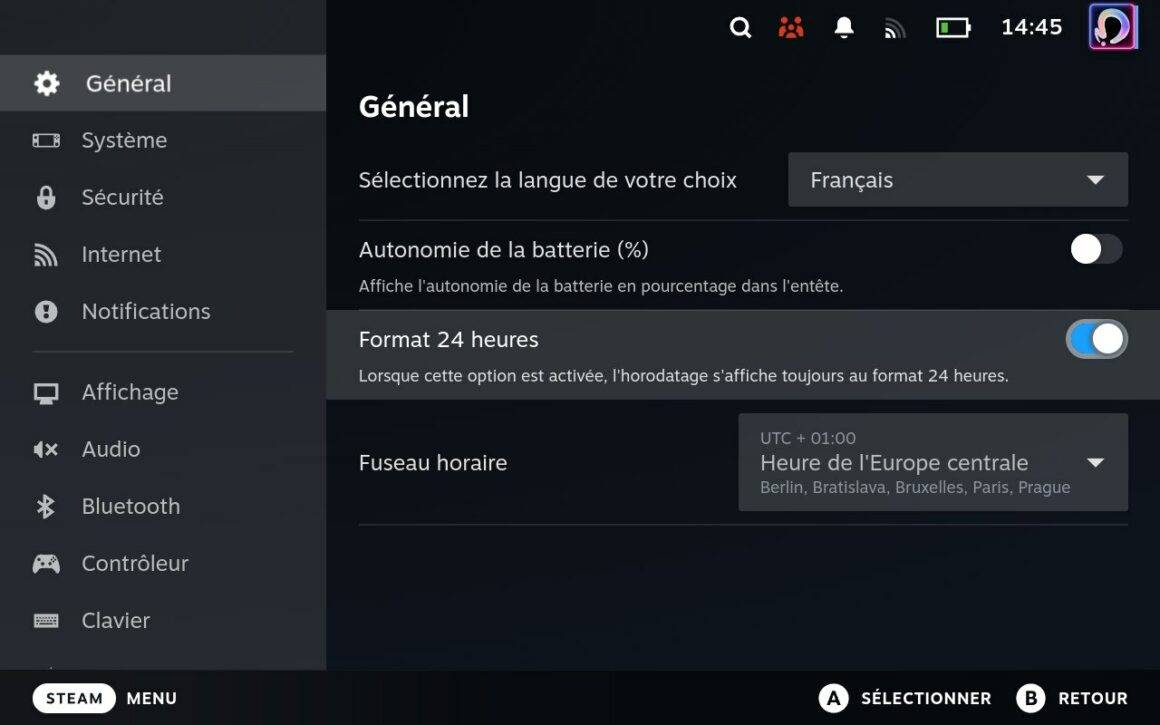Screen dimensions: 1160x725
Task: Click the Wi-Fi signal status icon
Action: pos(894,28)
